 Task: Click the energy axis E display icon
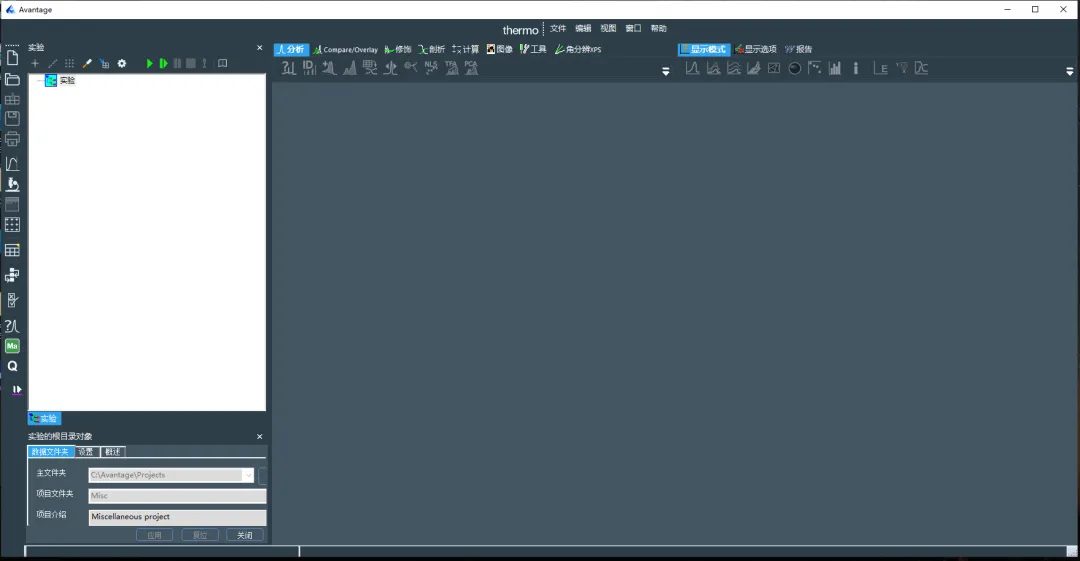tap(880, 68)
